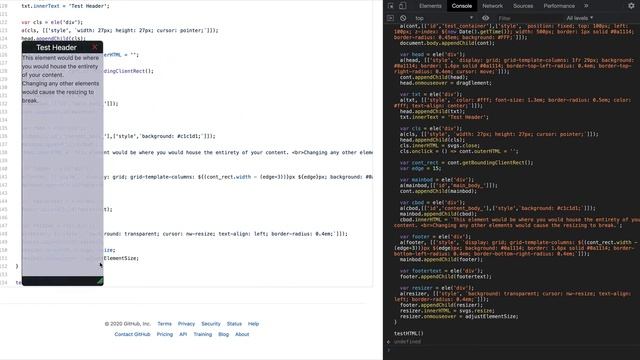Click 'document.body.appendChild(cont);' in console
This screenshot has width=640, height=360.
(447, 43)
